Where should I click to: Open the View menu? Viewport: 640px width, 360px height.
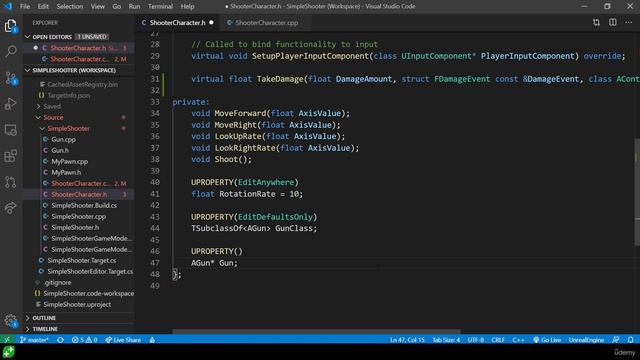(98, 7)
